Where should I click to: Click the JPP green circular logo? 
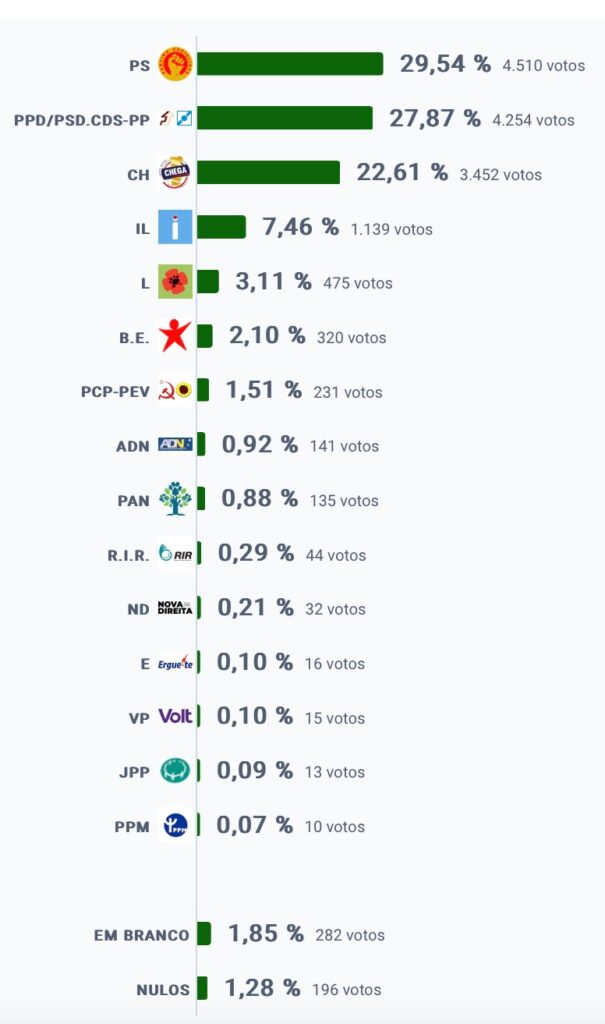point(175,771)
